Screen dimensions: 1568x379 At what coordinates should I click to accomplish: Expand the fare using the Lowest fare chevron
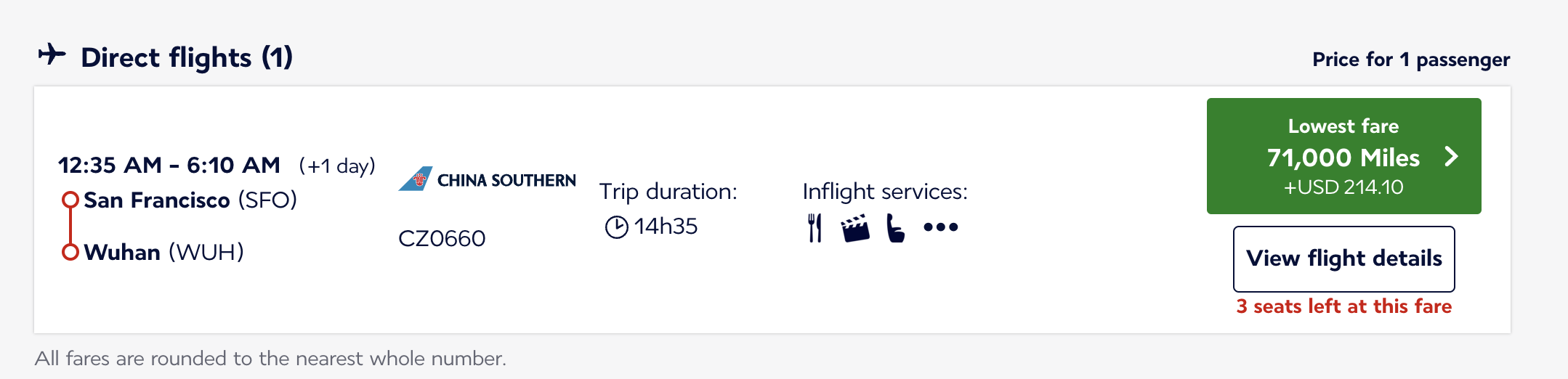point(1451,157)
